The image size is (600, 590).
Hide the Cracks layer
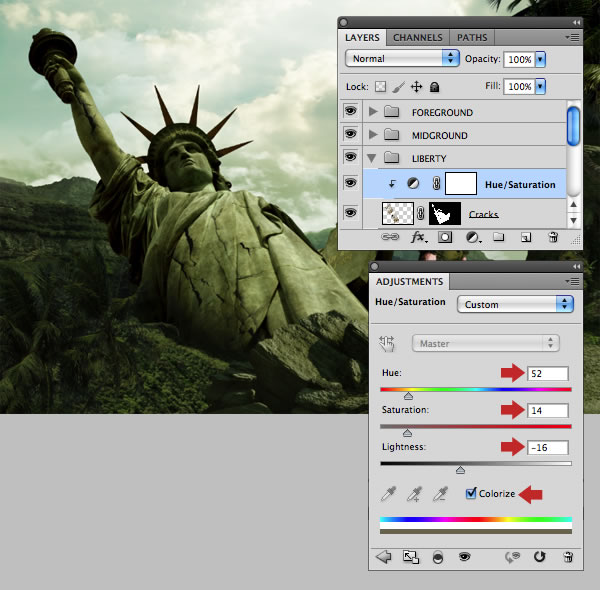click(x=350, y=213)
